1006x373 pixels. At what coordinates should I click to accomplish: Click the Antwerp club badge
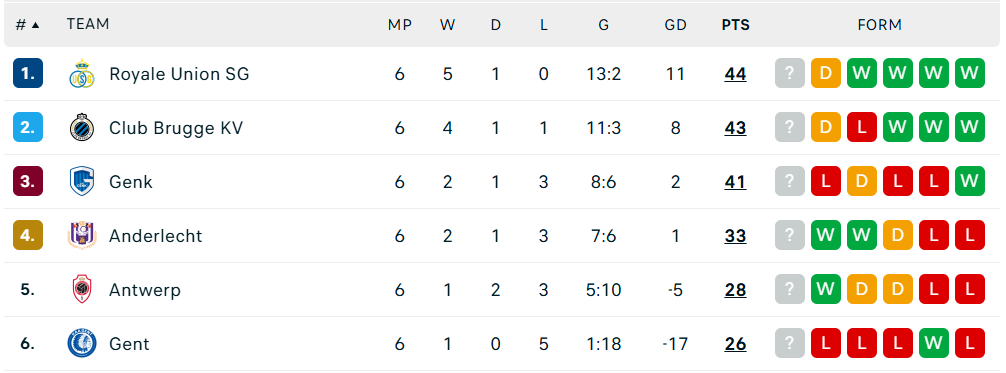(82, 290)
